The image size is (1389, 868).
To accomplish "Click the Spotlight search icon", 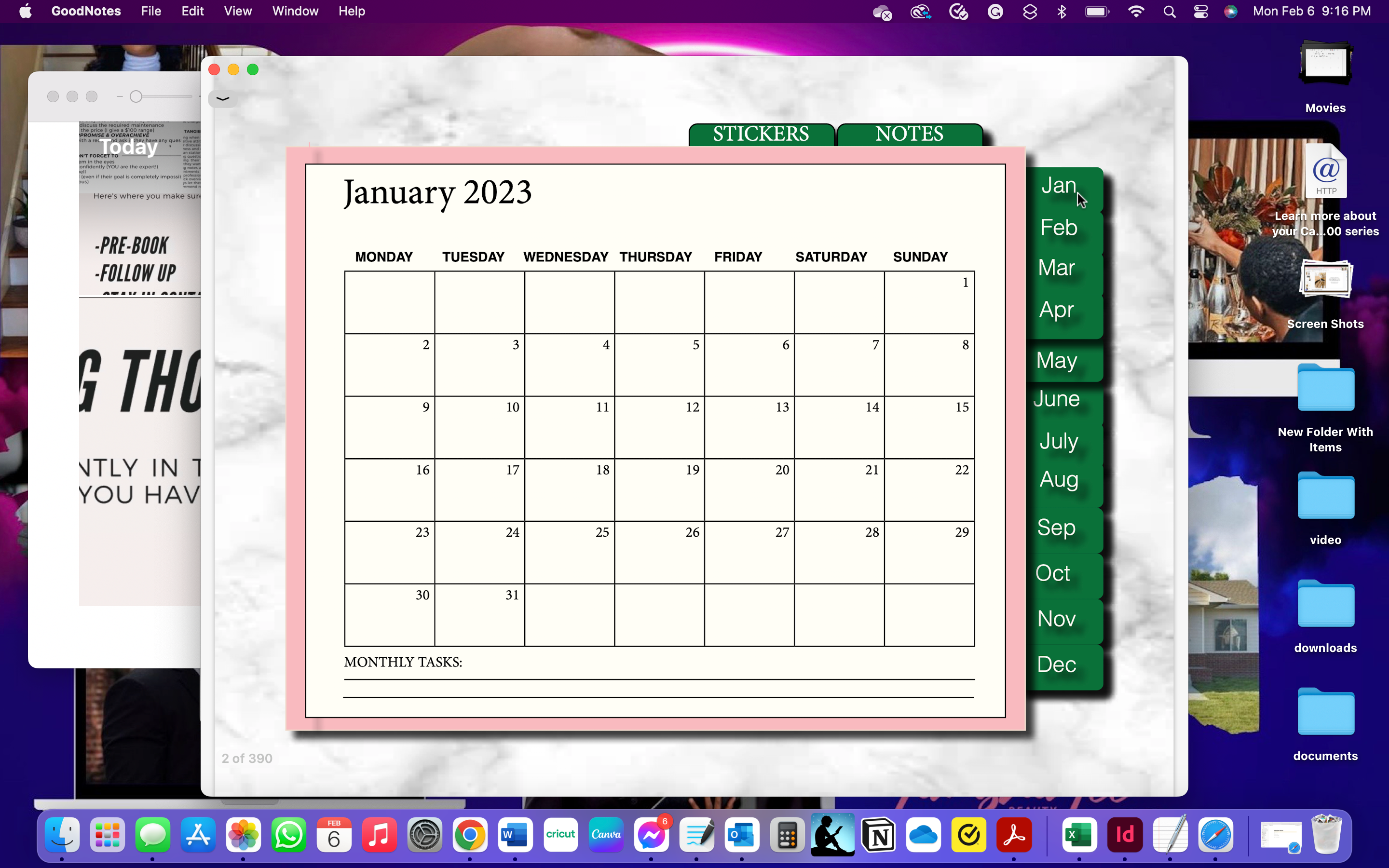I will (1169, 12).
